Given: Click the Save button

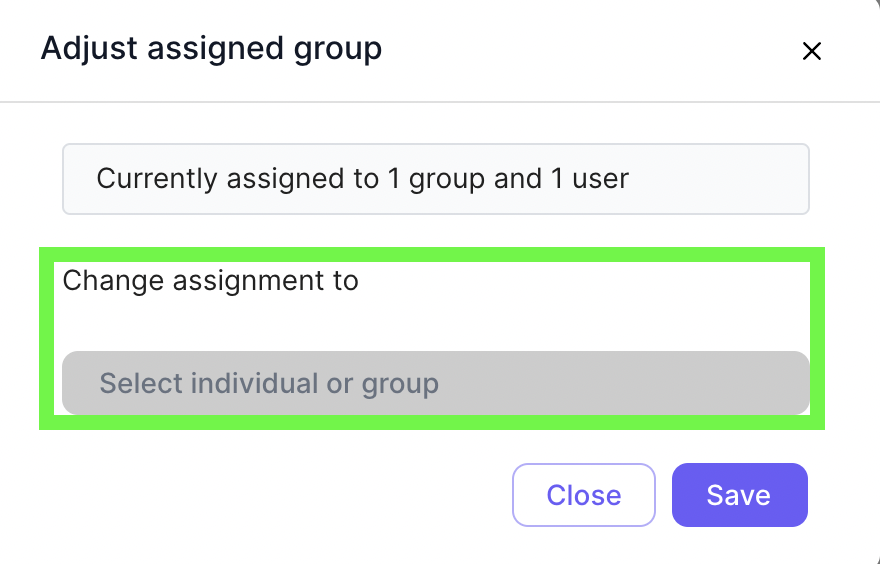Looking at the screenshot, I should click(x=739, y=495).
